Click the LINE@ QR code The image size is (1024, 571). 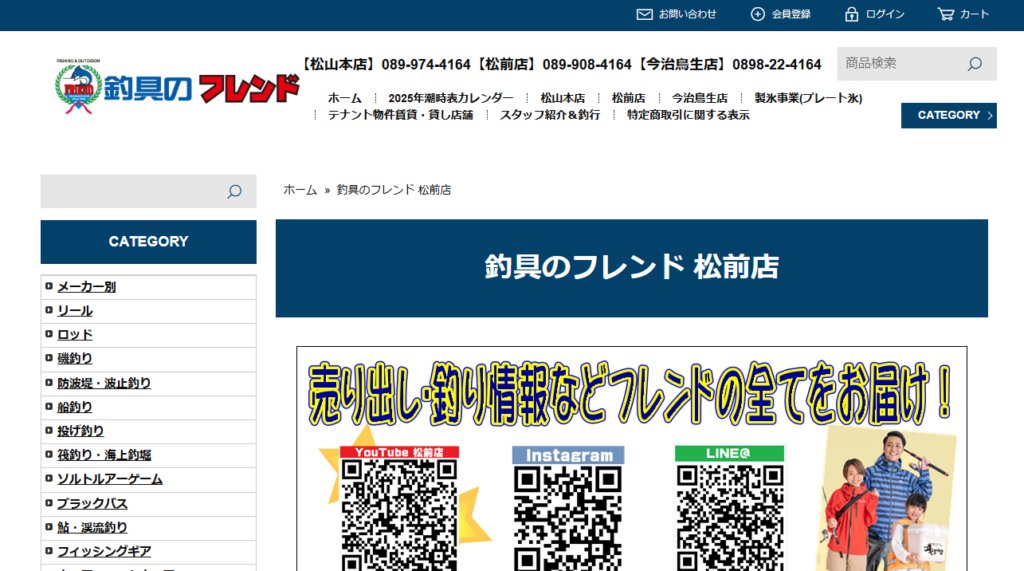[x=729, y=517]
